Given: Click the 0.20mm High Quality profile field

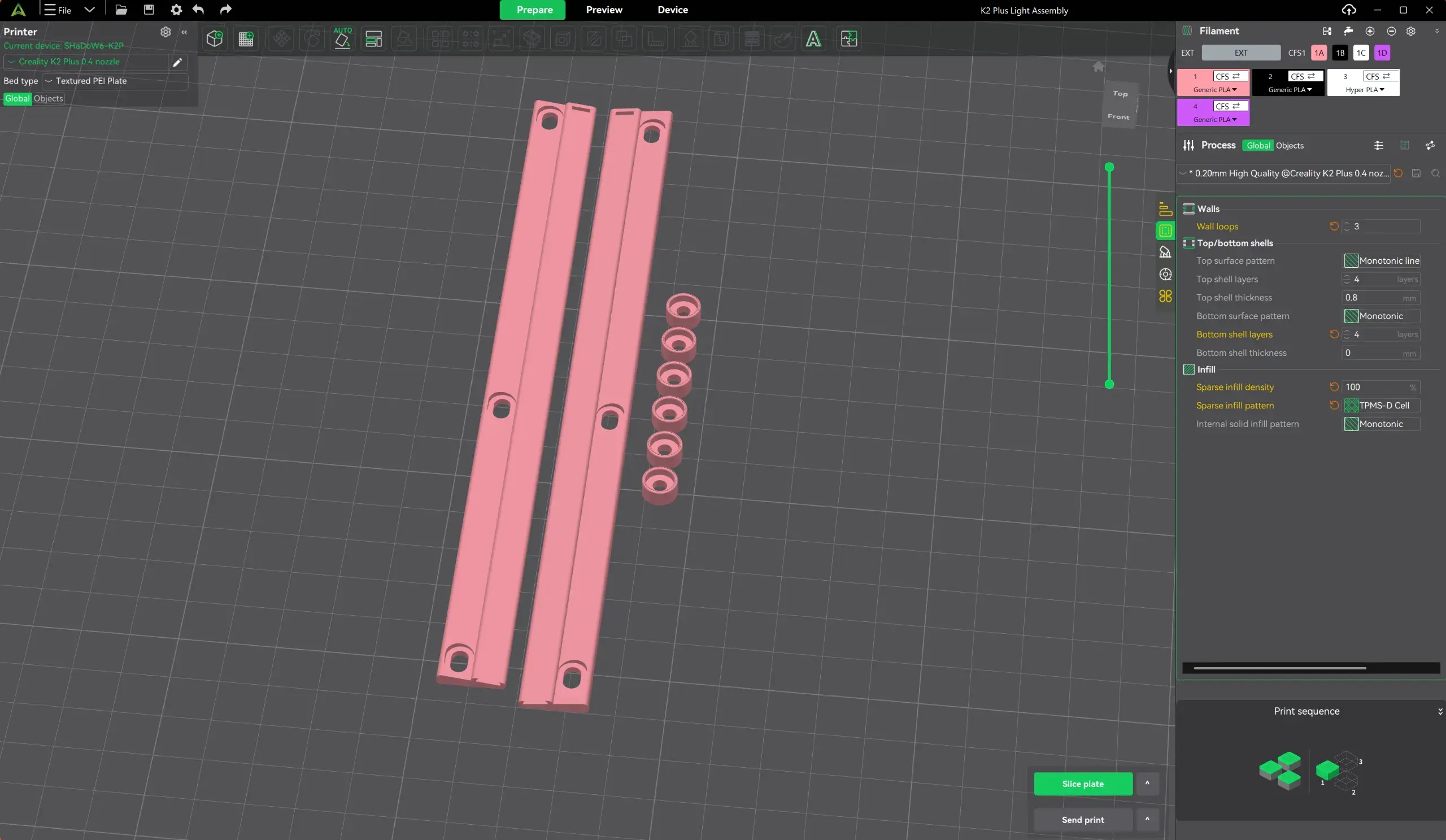Looking at the screenshot, I should 1286,173.
